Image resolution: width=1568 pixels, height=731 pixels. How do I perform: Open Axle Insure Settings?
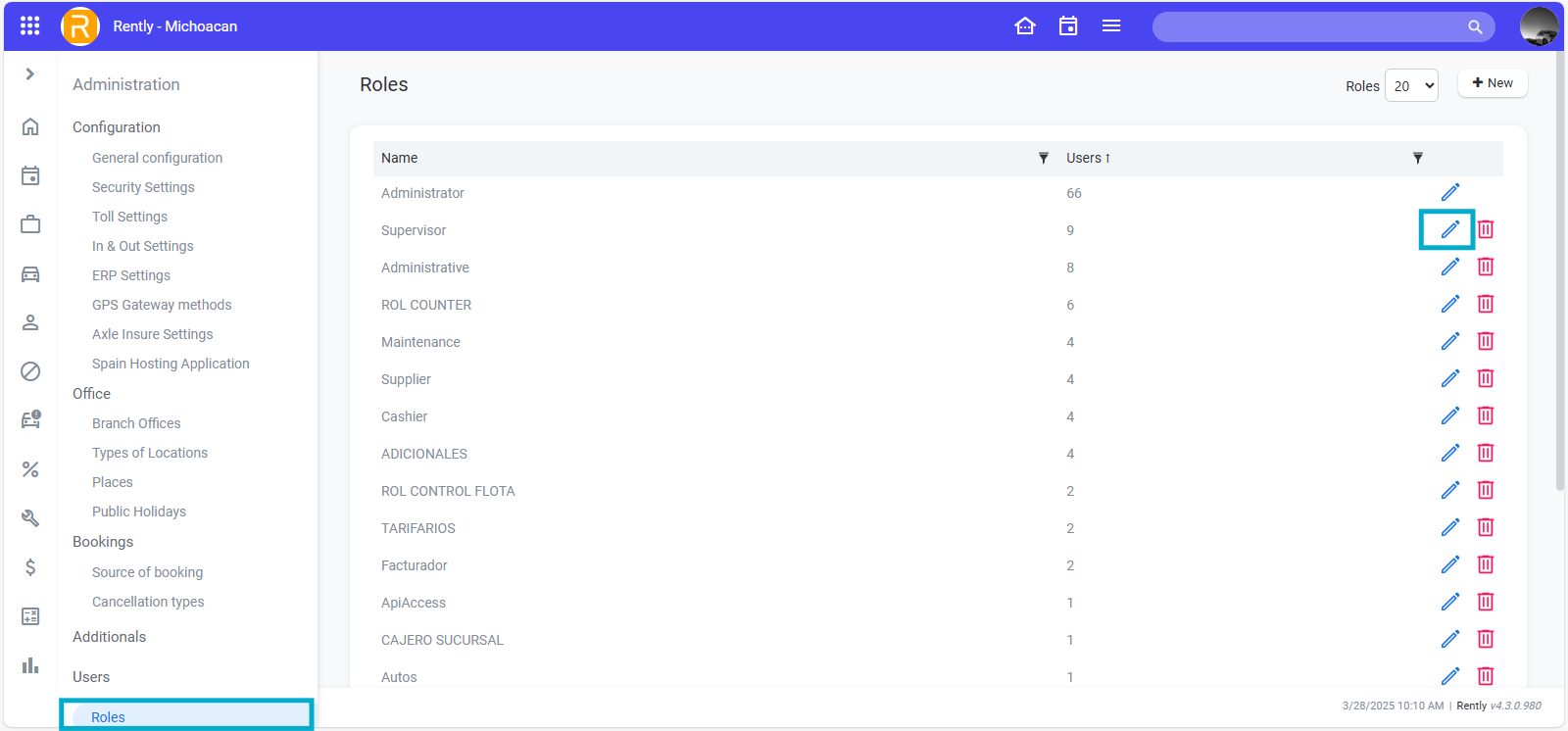pyautogui.click(x=152, y=334)
